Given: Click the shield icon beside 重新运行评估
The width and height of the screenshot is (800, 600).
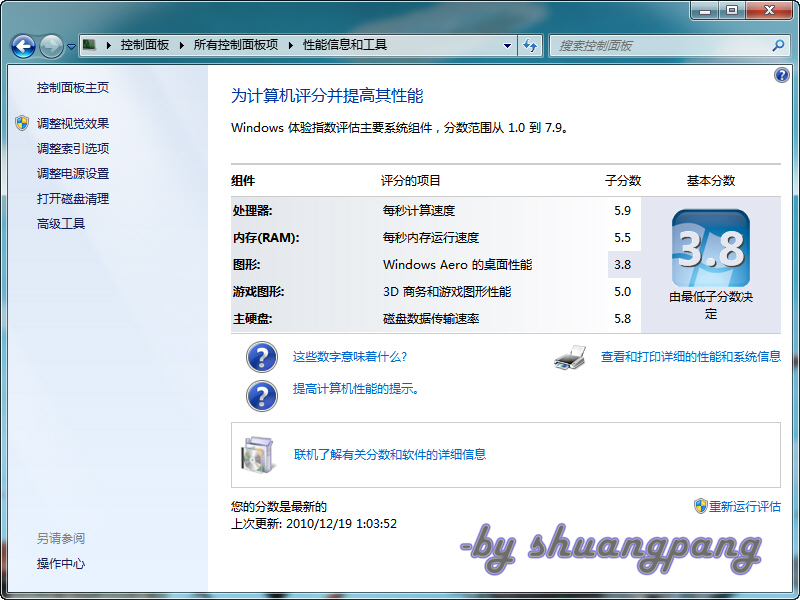Looking at the screenshot, I should click(x=701, y=506).
